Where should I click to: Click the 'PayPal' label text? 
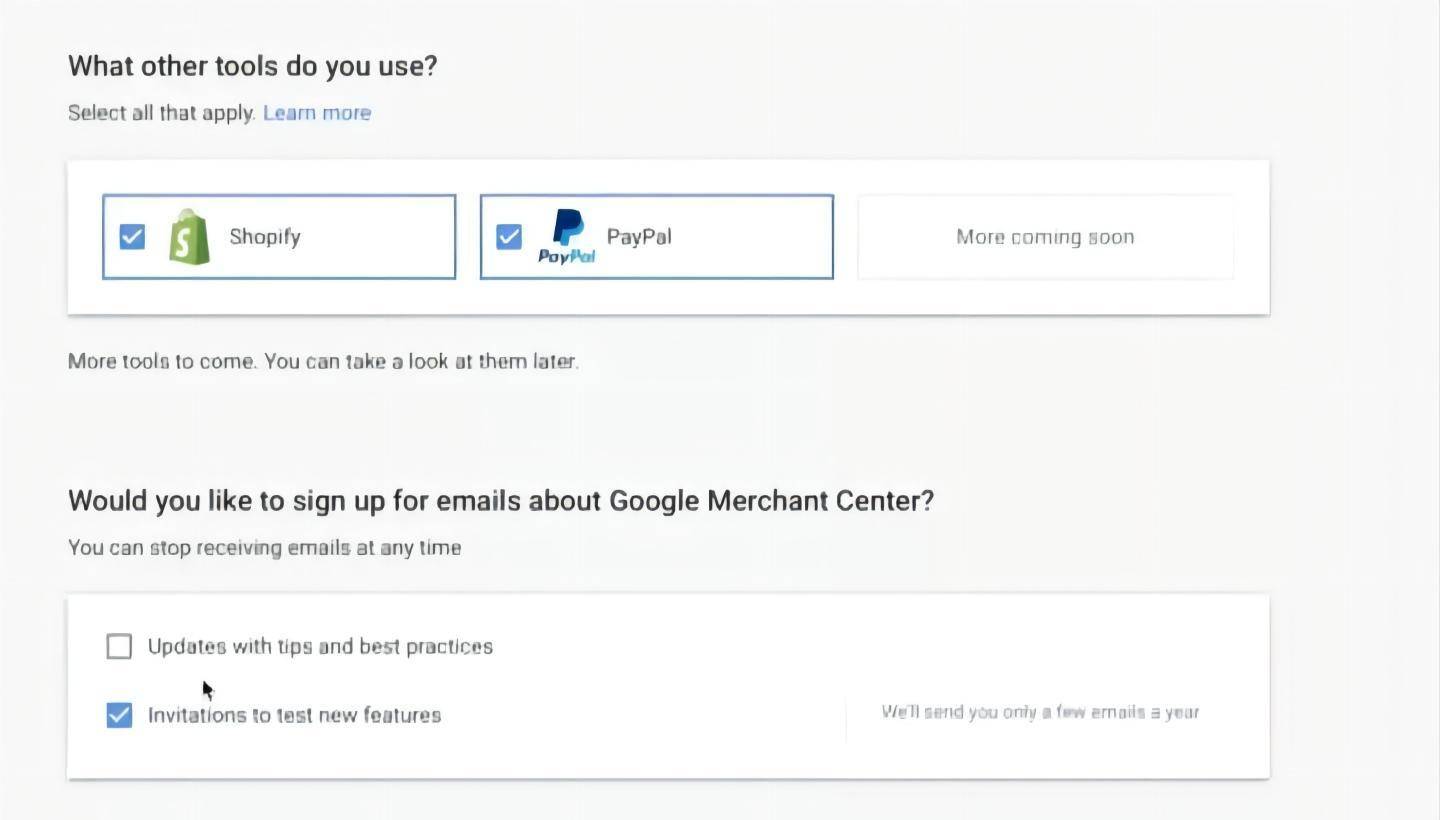(x=639, y=237)
